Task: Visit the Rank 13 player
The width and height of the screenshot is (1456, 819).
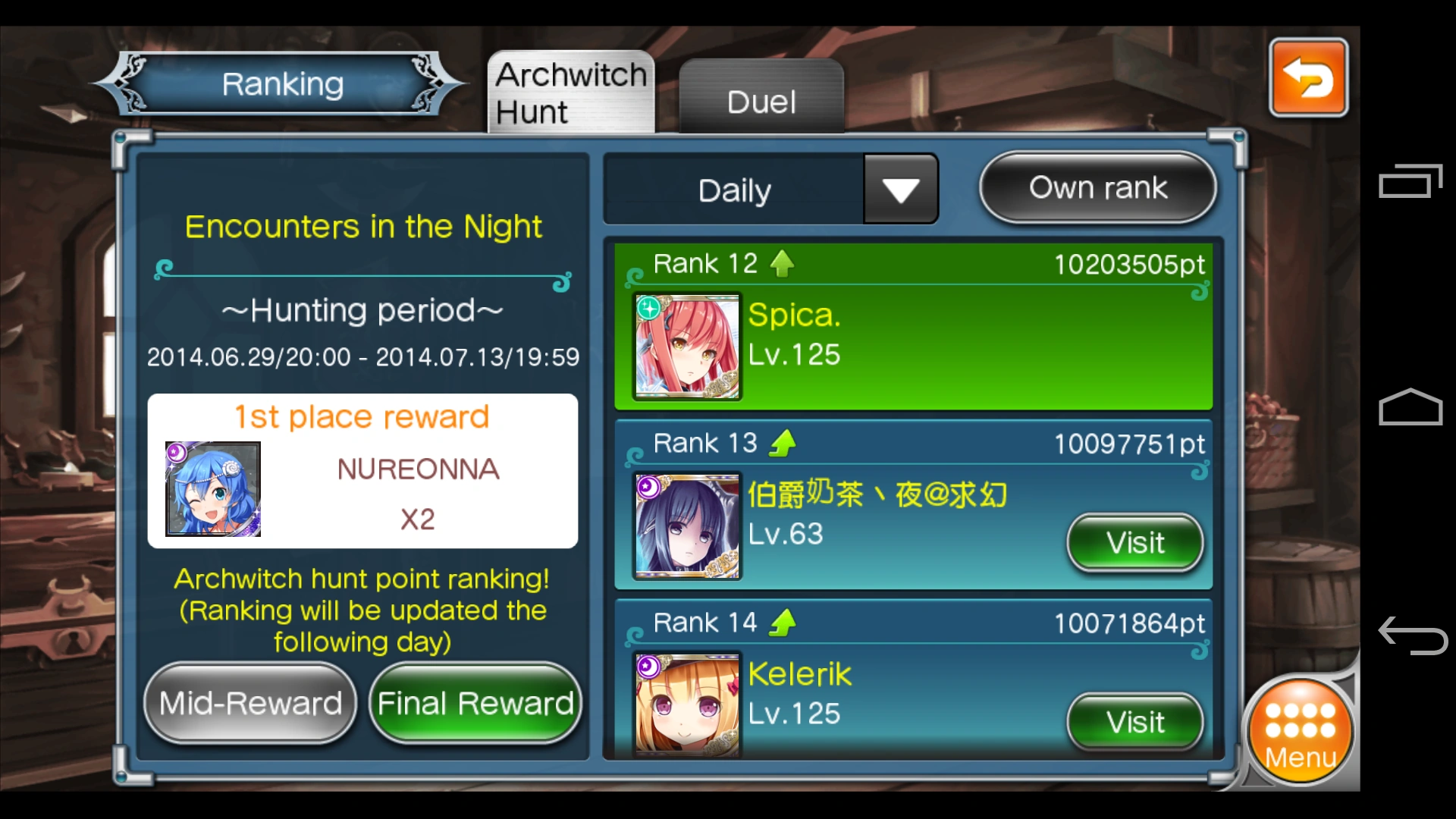Action: click(1135, 543)
